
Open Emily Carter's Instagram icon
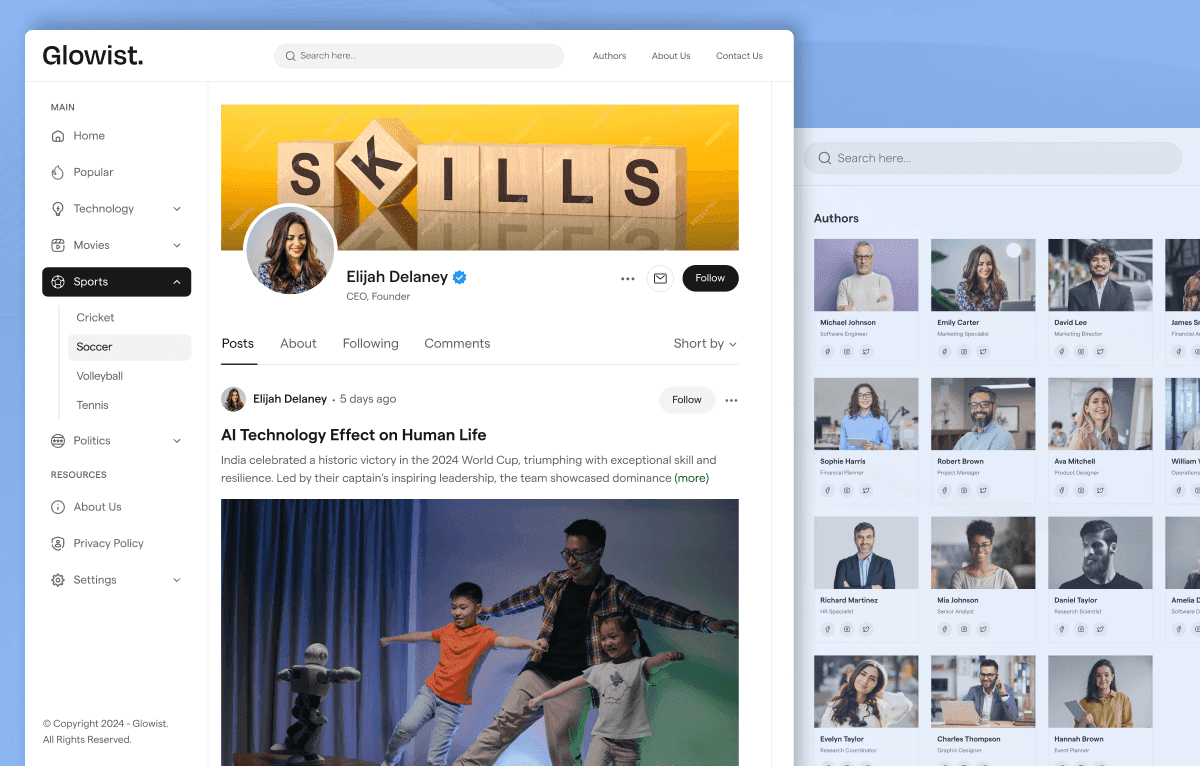click(964, 351)
